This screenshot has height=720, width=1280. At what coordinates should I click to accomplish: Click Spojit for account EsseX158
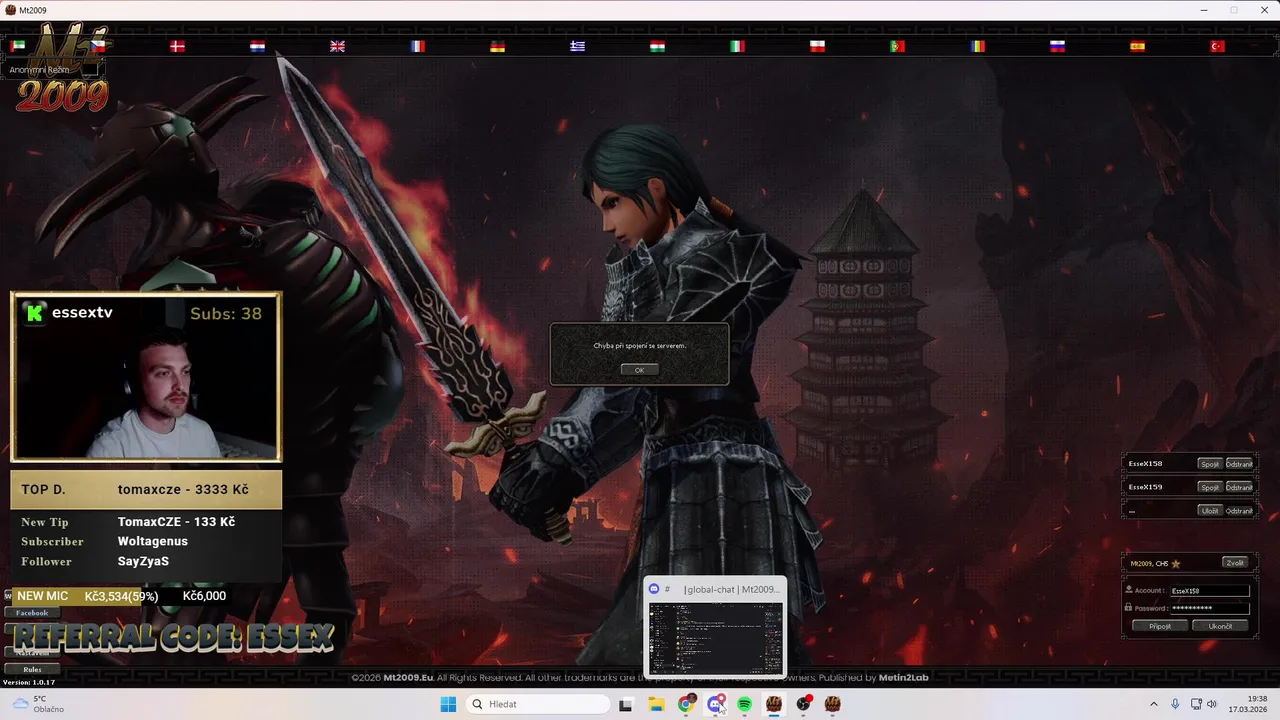click(1210, 464)
